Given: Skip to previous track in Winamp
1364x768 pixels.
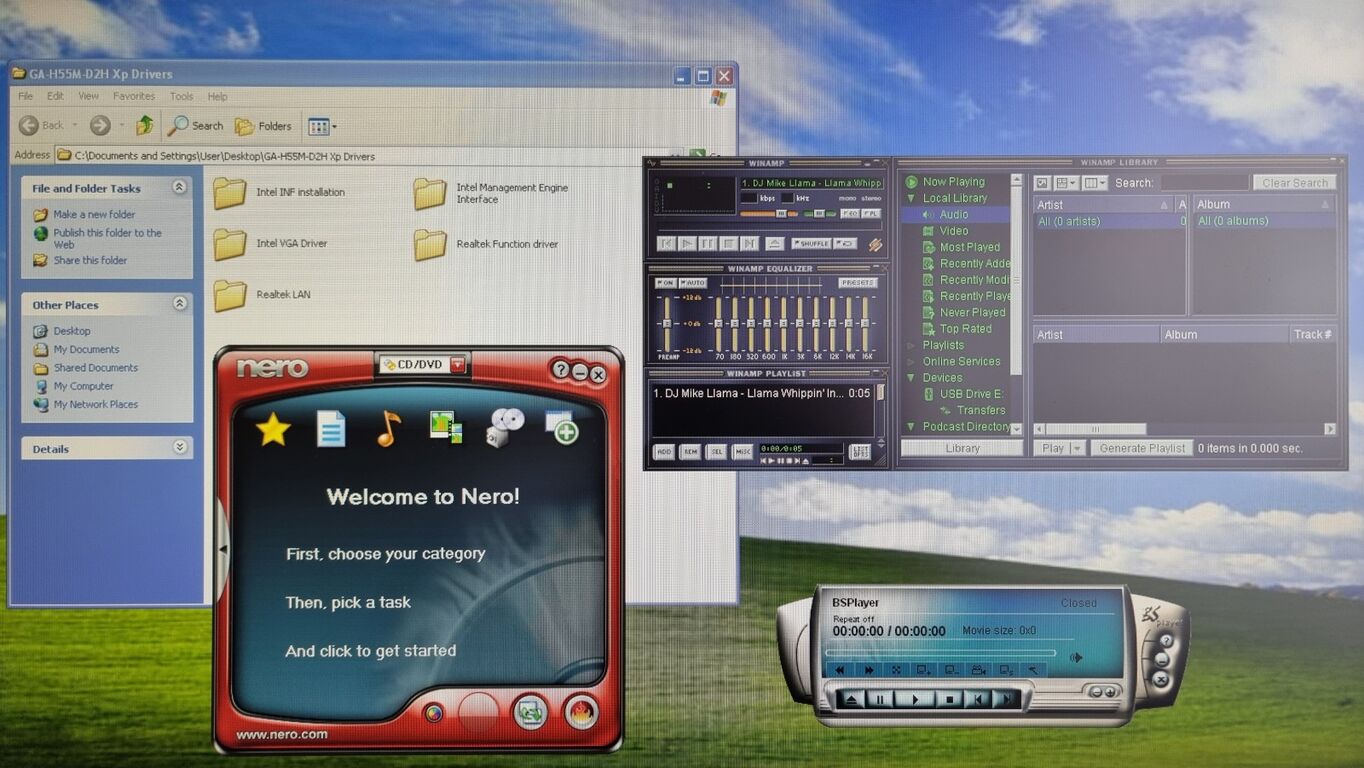Looking at the screenshot, I should tap(666, 243).
